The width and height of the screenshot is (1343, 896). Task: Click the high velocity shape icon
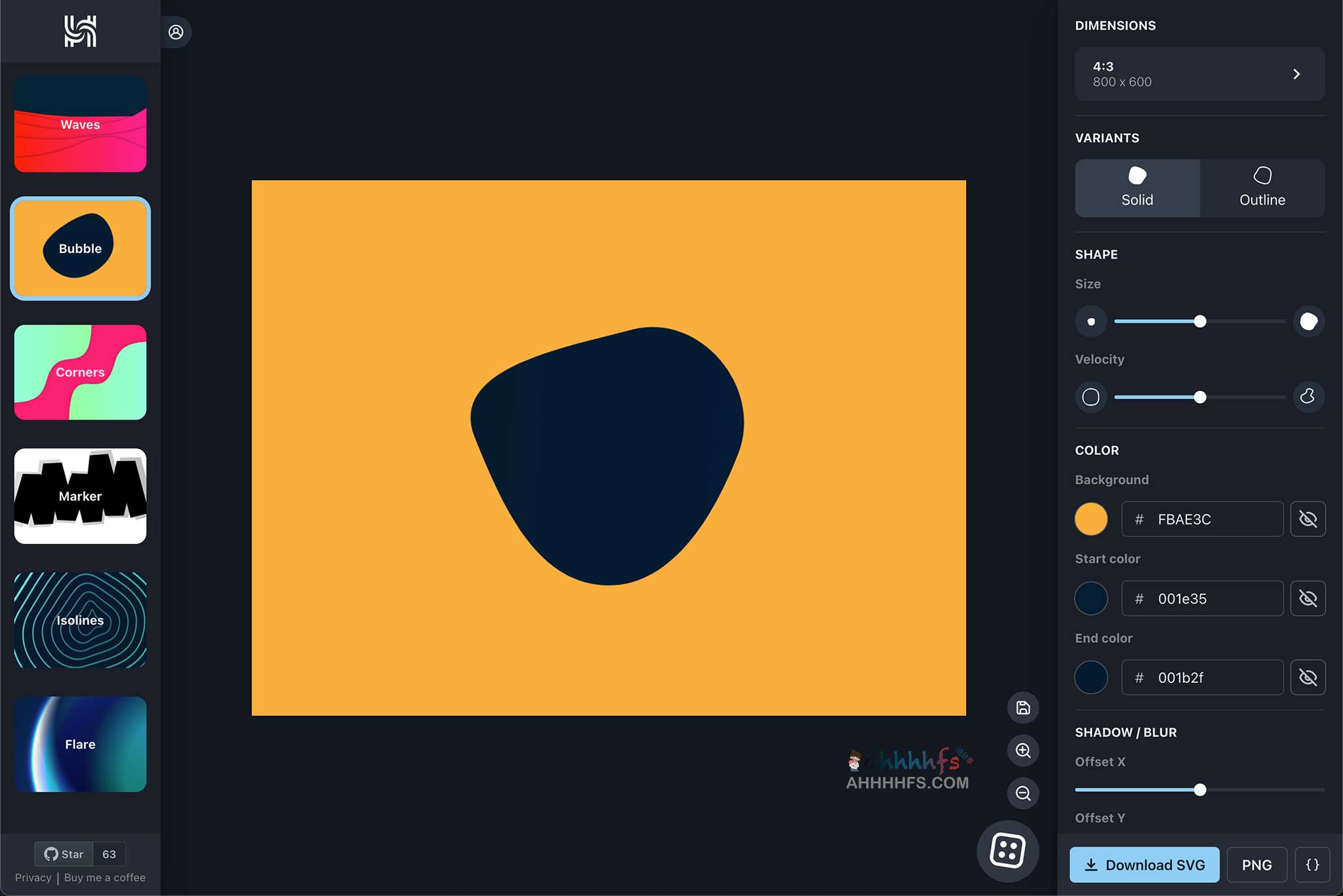tap(1308, 397)
